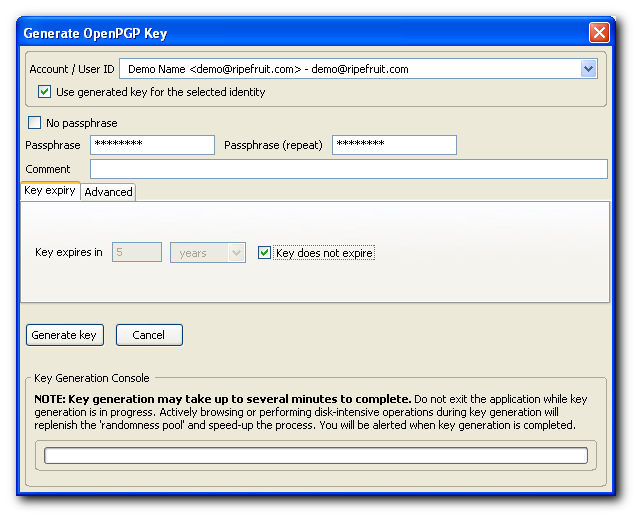Click the key generation progress bar
Image resolution: width=633 pixels, height=513 pixels.
pos(316,456)
